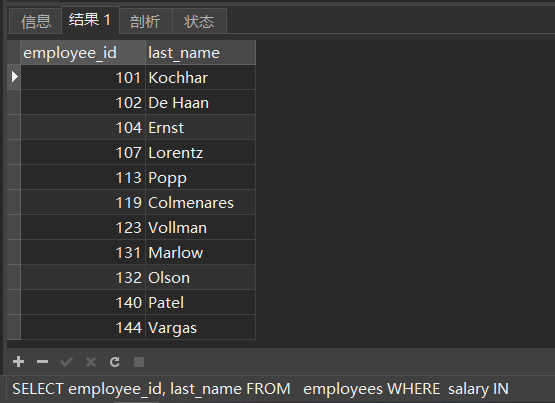Screen dimensions: 555x403
Task: Click the row selector beside Olson row
Action: point(14,277)
